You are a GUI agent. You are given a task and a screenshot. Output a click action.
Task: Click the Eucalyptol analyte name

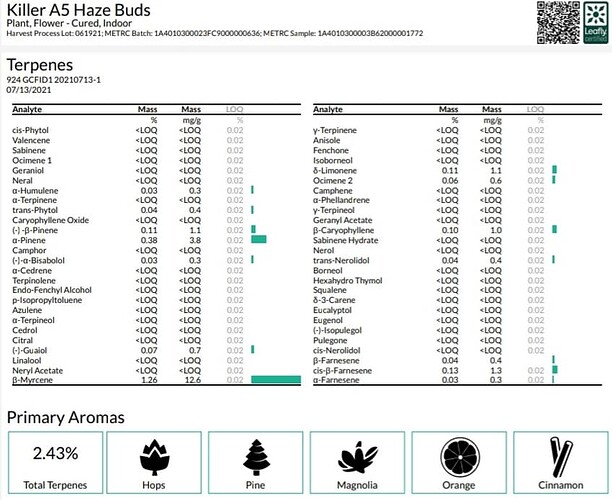332,310
